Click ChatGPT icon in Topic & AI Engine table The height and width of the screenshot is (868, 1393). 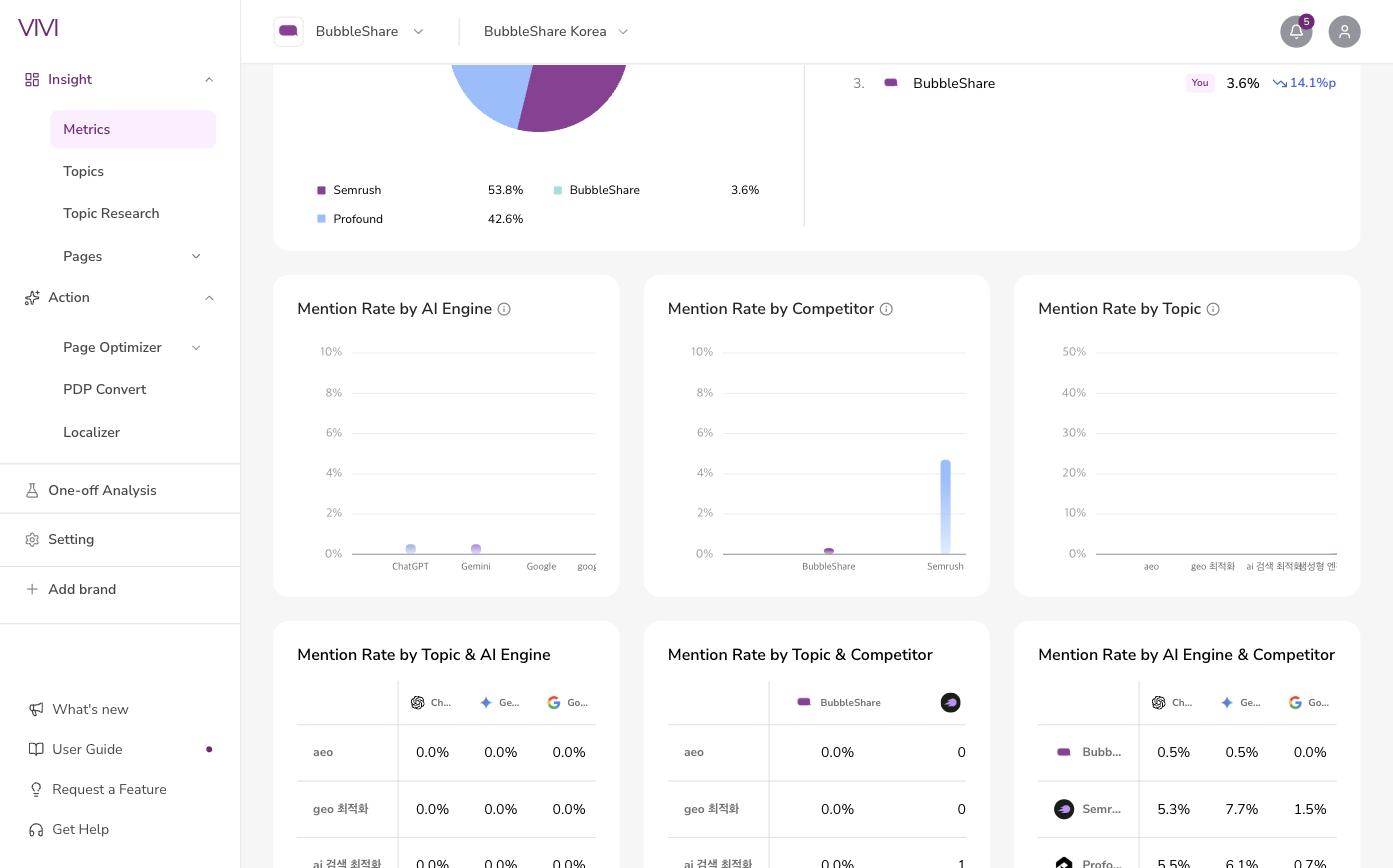[417, 702]
